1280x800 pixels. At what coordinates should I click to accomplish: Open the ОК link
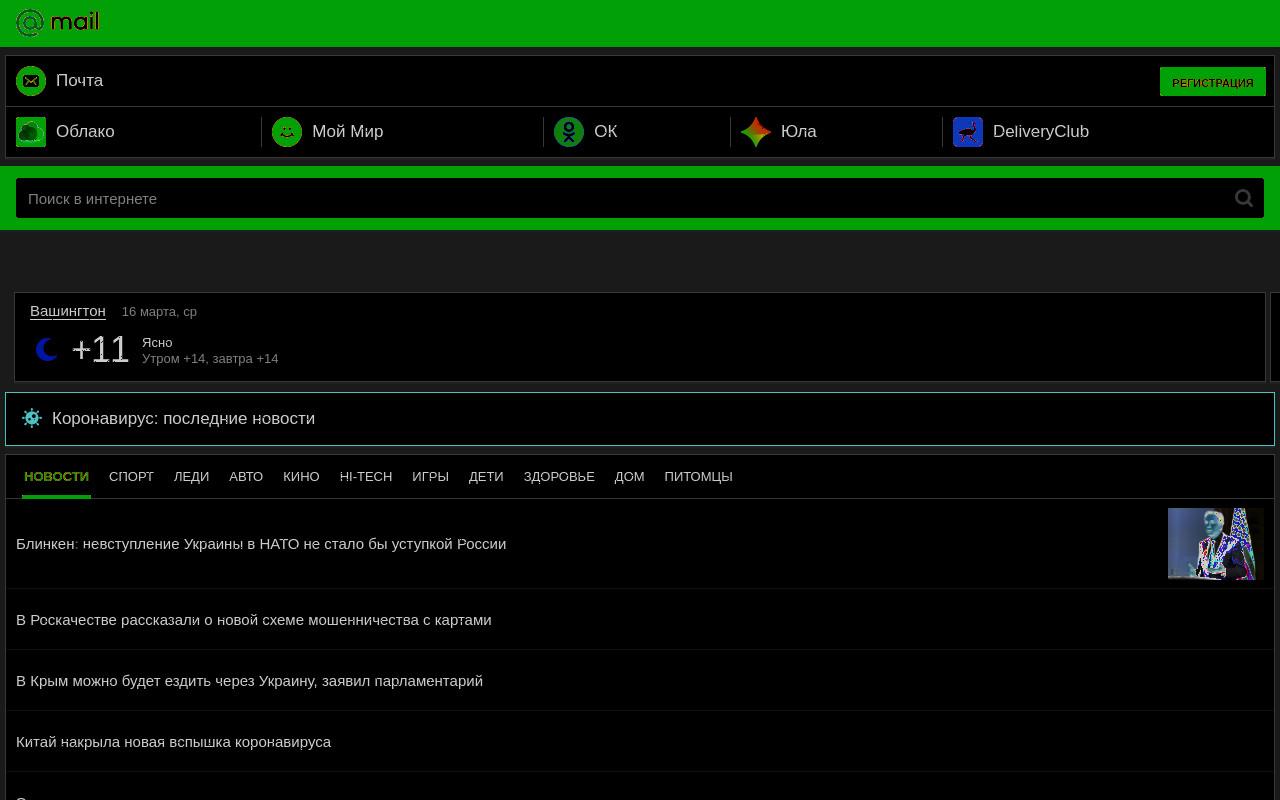(605, 132)
